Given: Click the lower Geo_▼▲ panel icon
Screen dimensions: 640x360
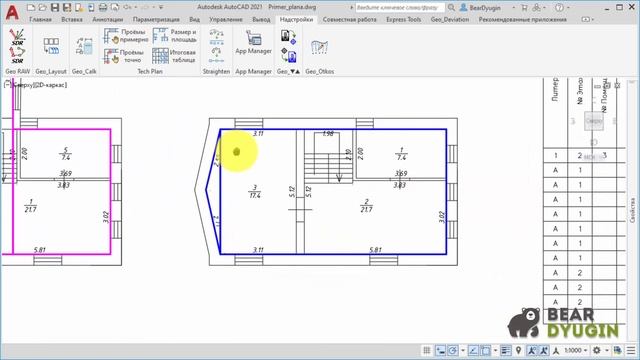Looking at the screenshot, I should [288, 55].
